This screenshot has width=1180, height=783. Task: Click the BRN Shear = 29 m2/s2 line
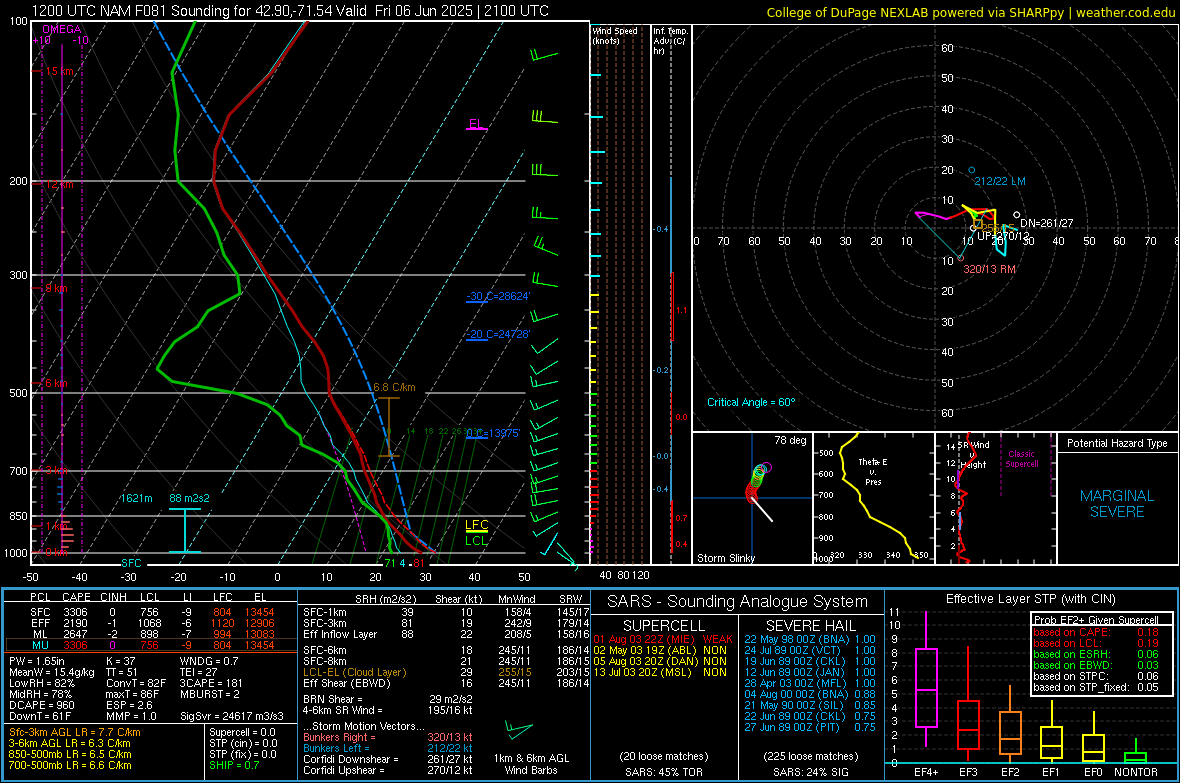(x=388, y=699)
